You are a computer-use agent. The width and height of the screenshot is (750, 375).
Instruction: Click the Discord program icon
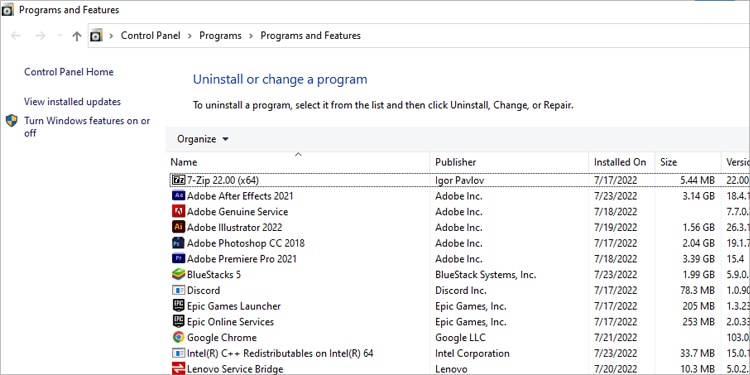[178, 290]
